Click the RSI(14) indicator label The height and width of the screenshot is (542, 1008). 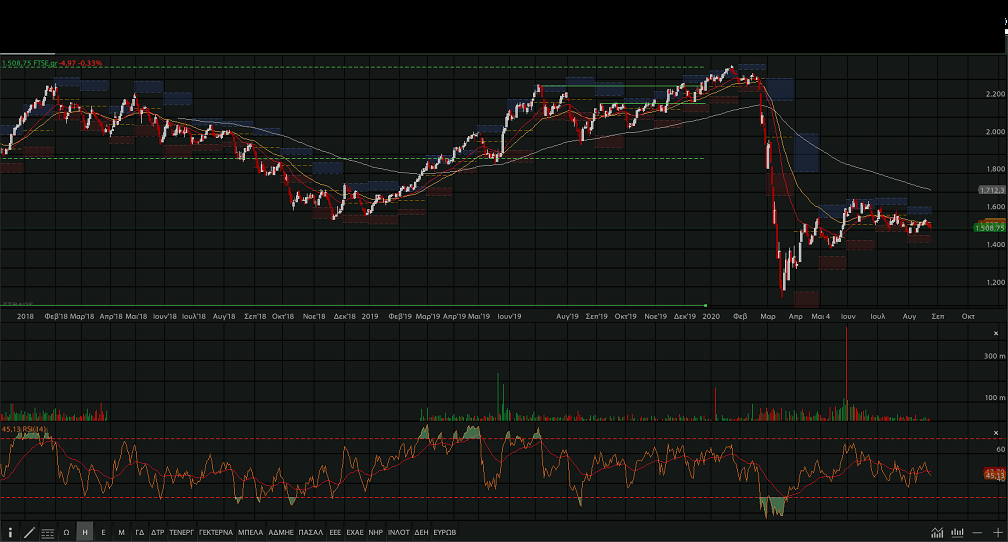[34, 429]
